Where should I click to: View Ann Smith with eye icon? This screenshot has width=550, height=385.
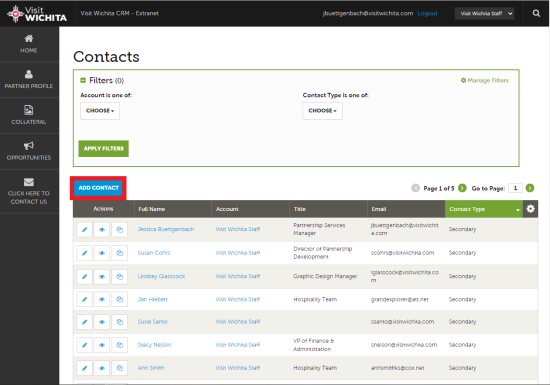coord(102,368)
